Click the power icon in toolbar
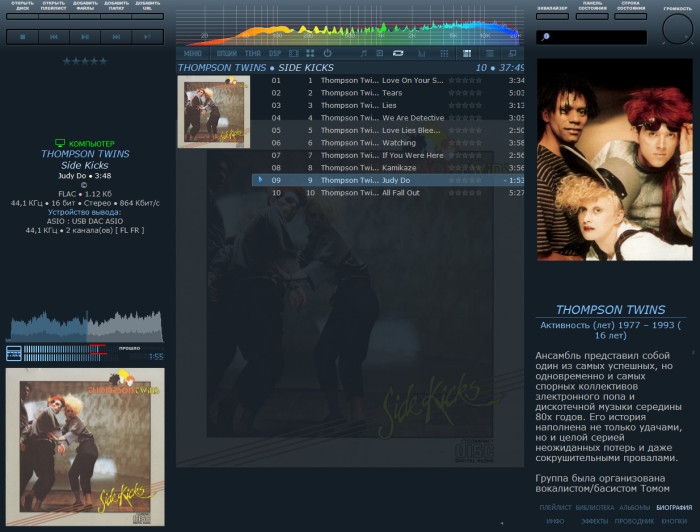This screenshot has height=532, width=700. [x=327, y=53]
